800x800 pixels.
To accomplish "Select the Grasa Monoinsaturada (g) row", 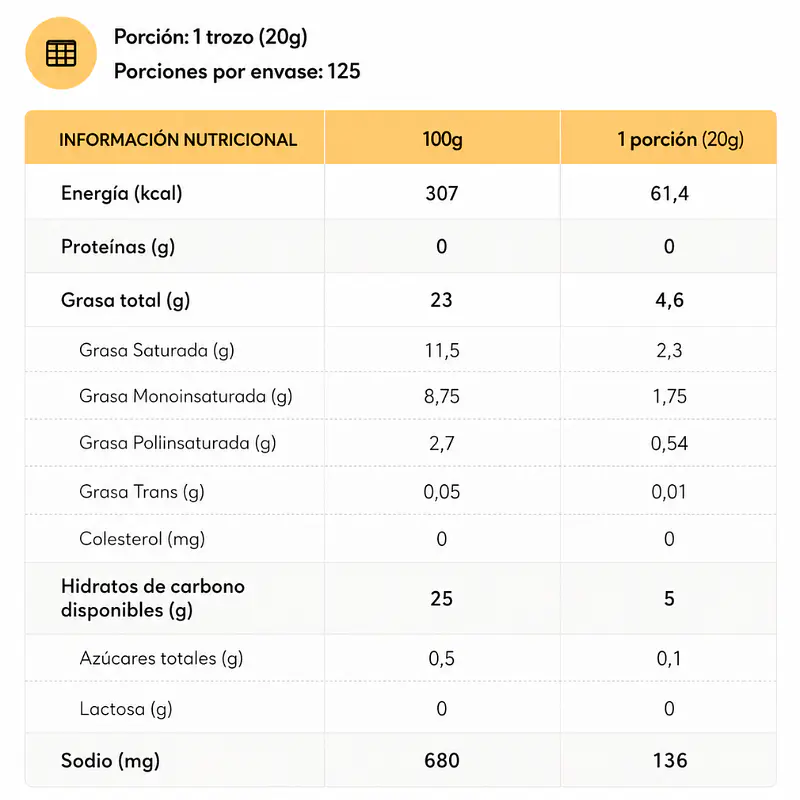I will [186, 396].
